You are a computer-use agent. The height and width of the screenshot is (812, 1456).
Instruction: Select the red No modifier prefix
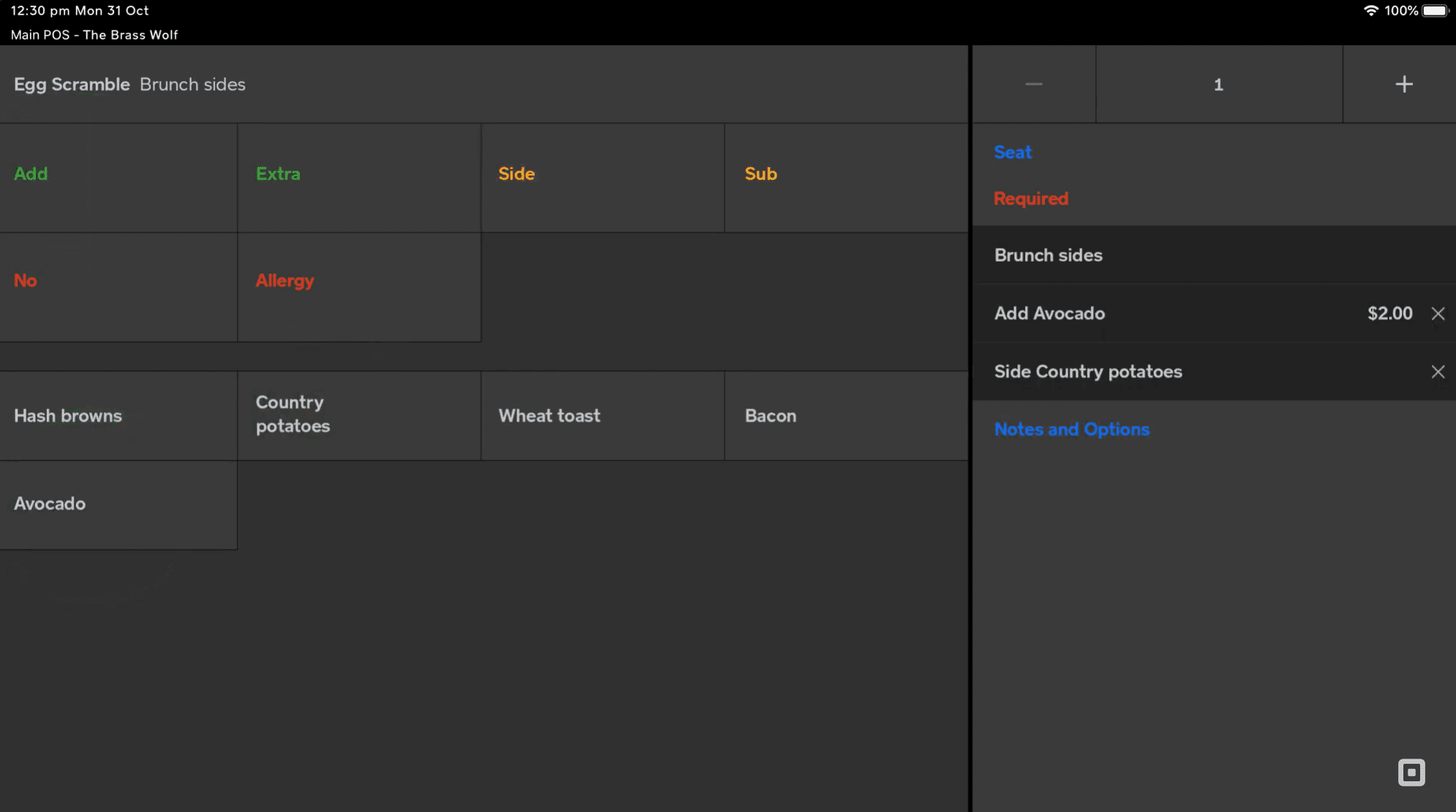pyautogui.click(x=118, y=287)
